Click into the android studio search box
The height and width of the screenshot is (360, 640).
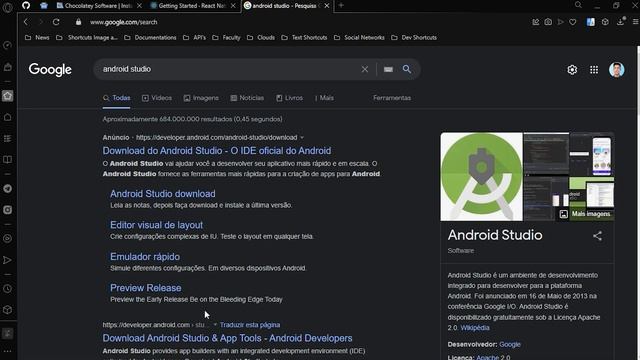coord(229,69)
